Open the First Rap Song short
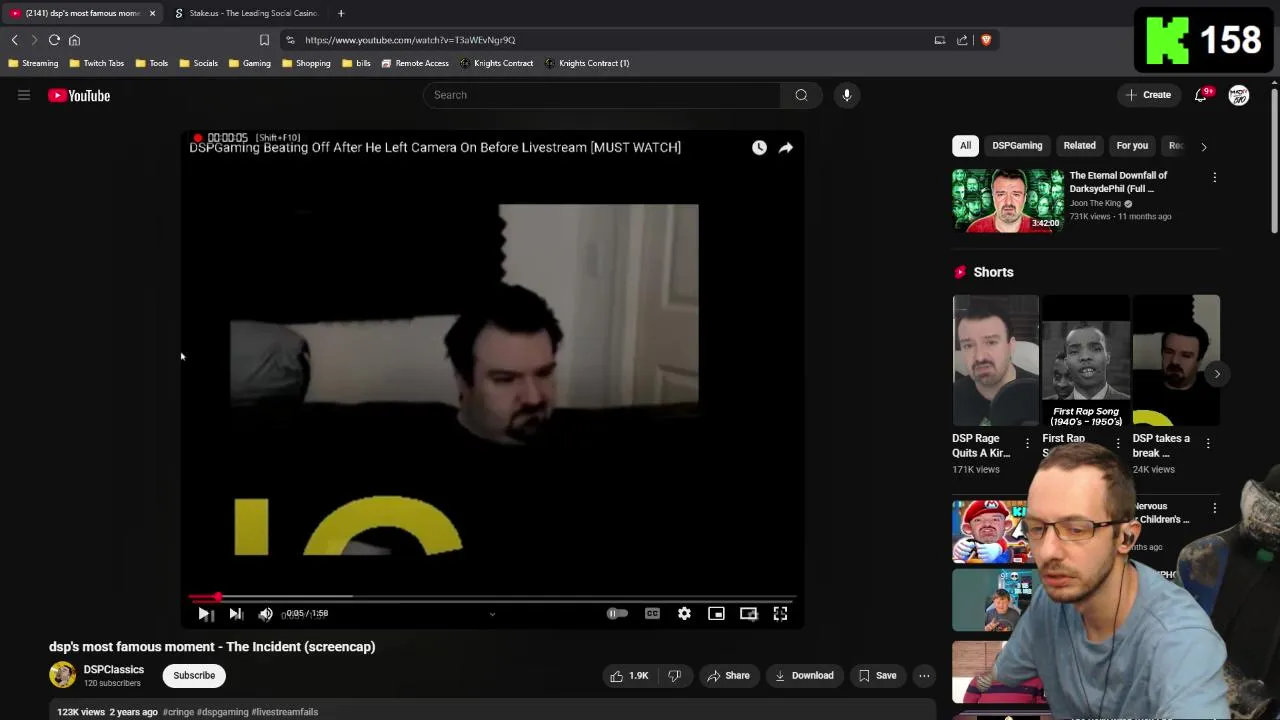 click(1085, 361)
